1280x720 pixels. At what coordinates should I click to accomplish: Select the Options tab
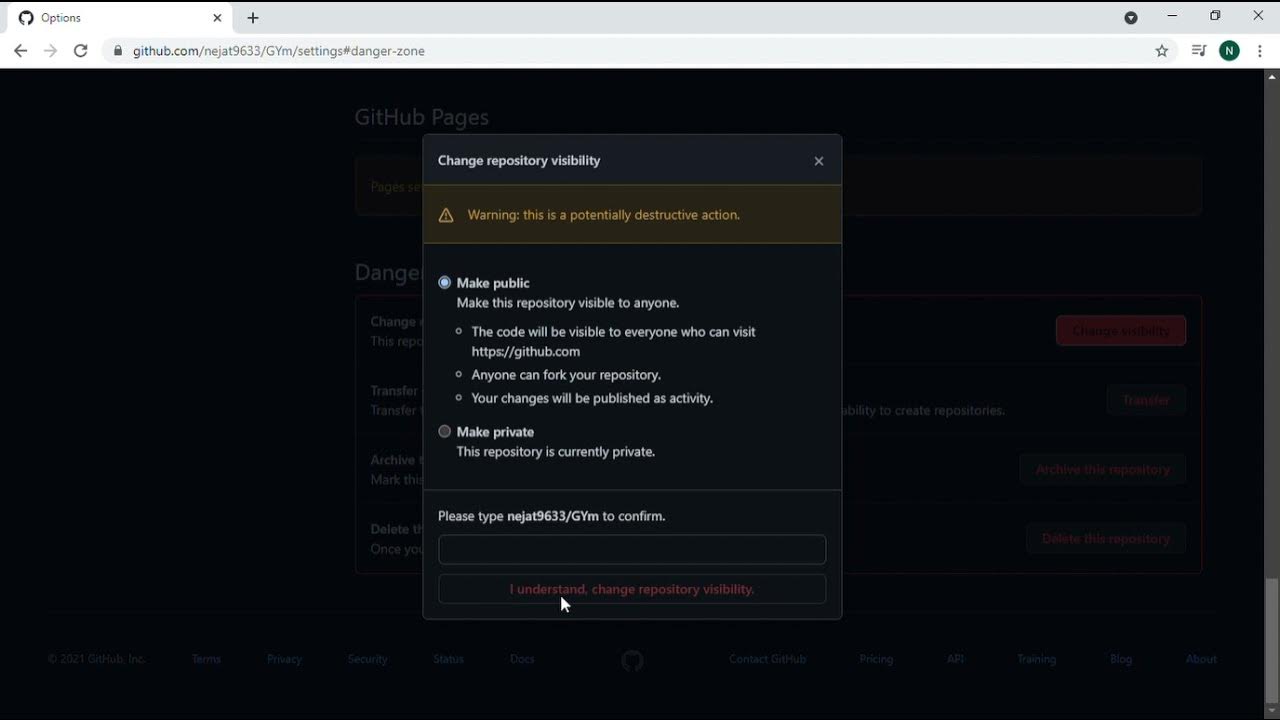tap(120, 18)
